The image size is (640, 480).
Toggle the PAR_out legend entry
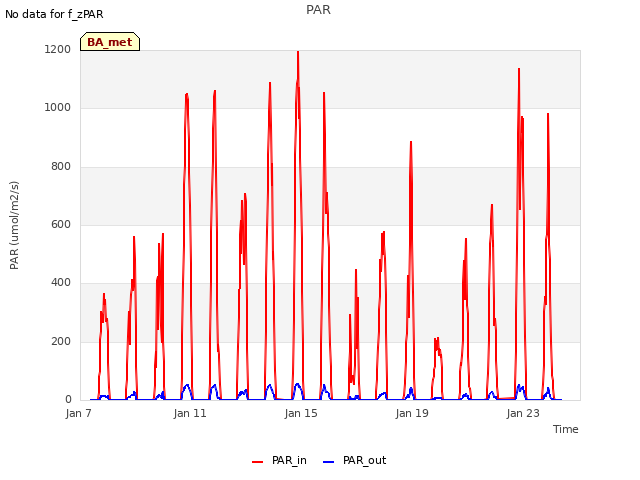click(354, 461)
